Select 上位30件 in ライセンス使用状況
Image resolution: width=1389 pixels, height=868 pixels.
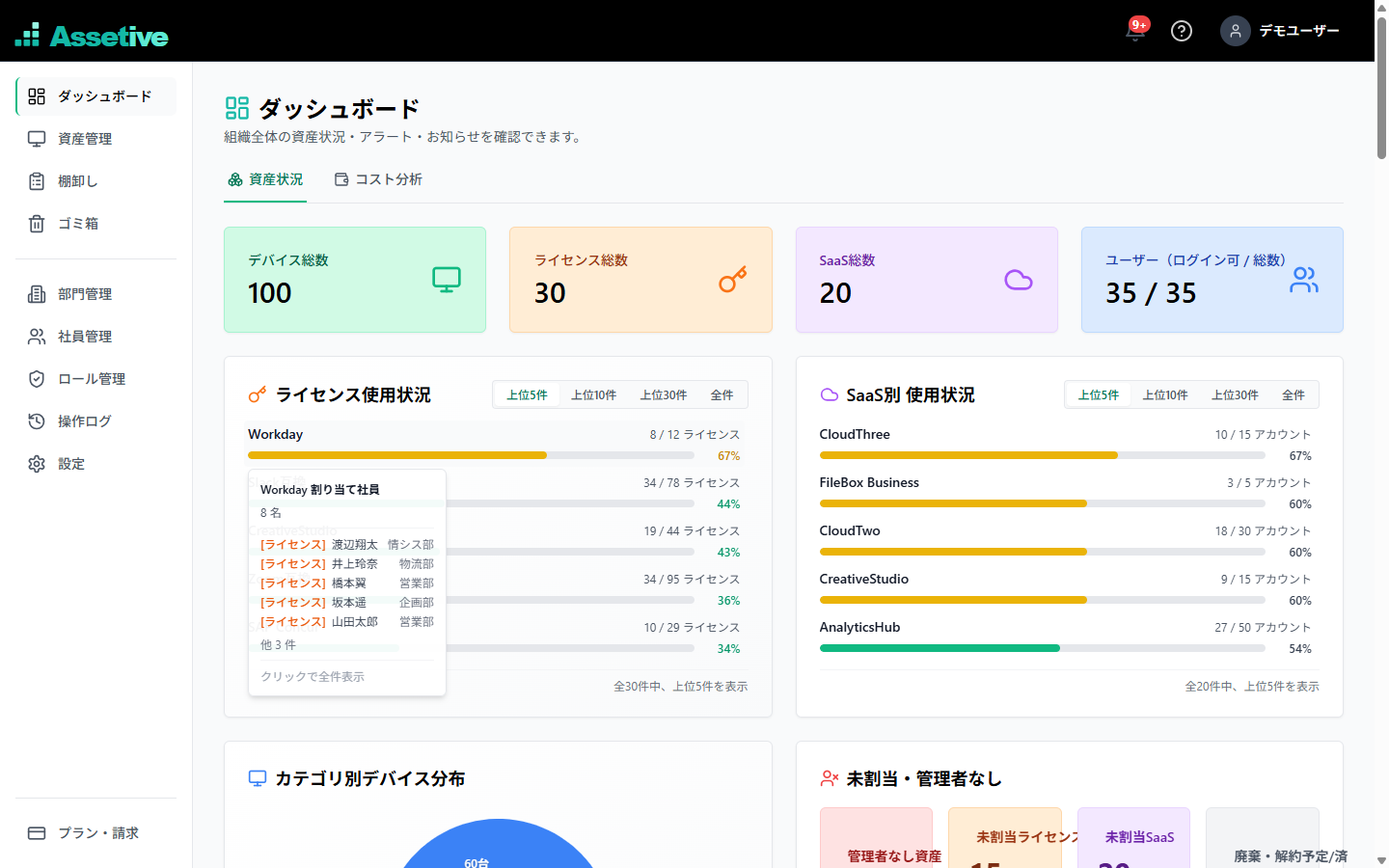(664, 395)
